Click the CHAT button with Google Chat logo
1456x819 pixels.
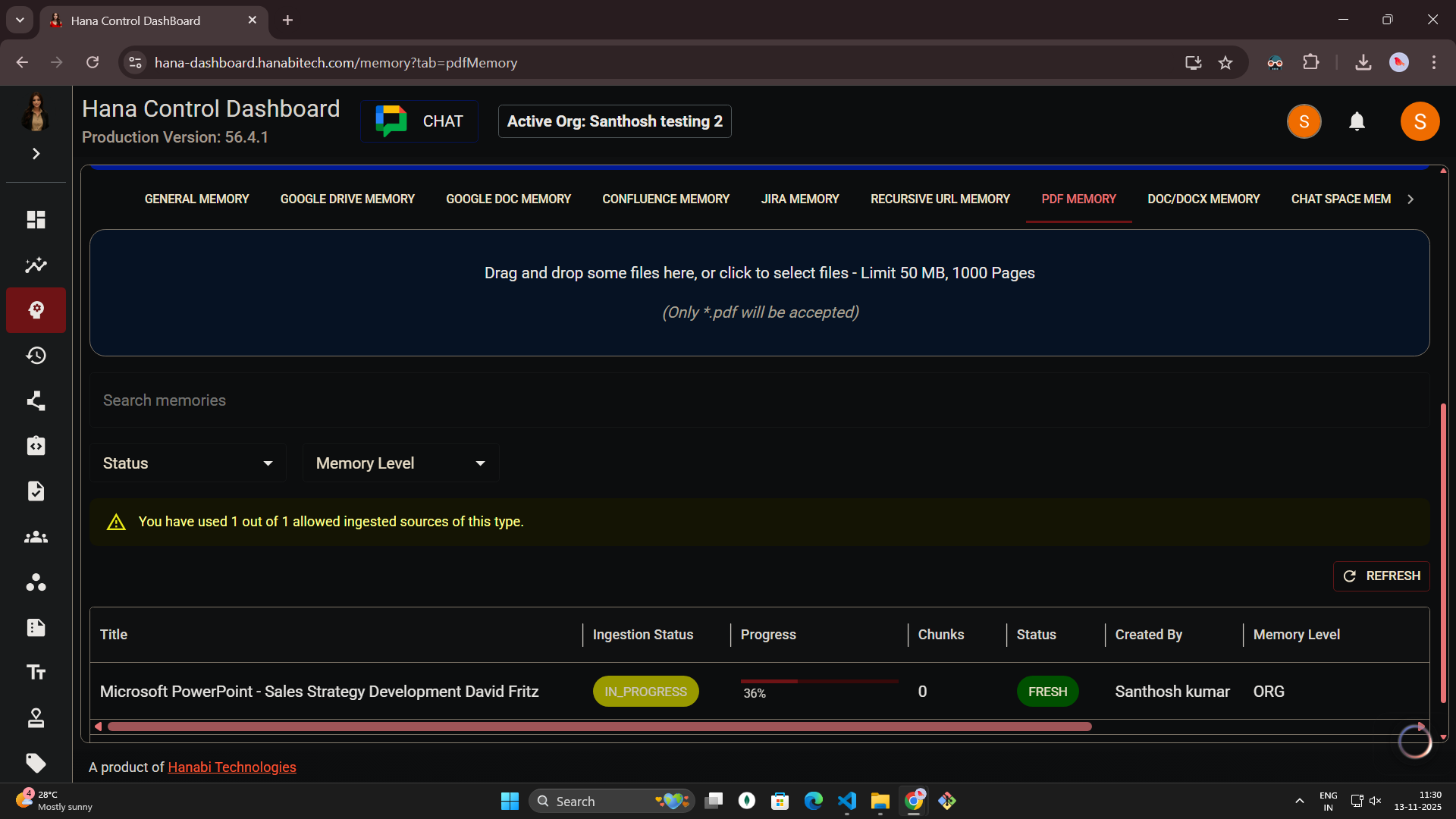(x=419, y=121)
